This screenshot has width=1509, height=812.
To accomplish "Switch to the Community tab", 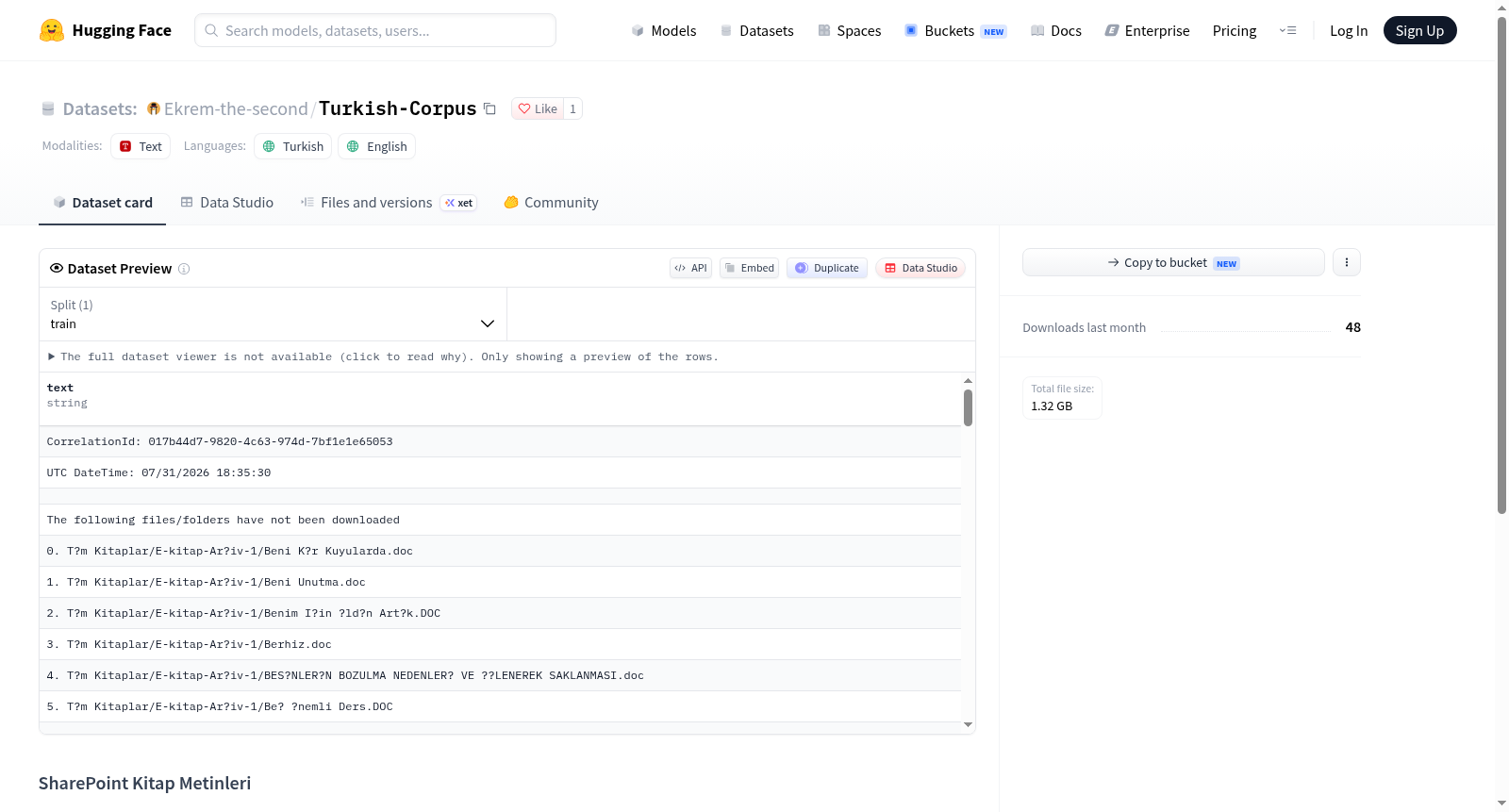I will point(552,202).
